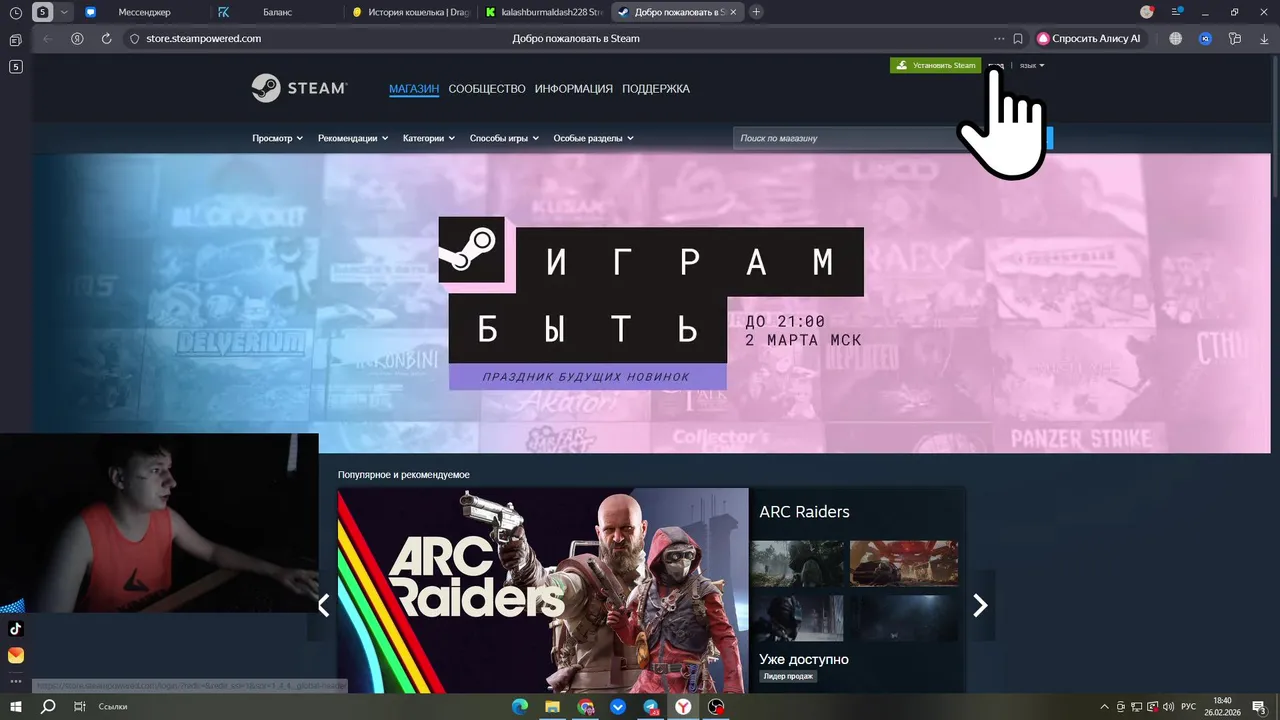Viewport: 1280px width, 720px height.
Task: Click Популярное и рекомендуемое heading
Action: [x=404, y=475]
